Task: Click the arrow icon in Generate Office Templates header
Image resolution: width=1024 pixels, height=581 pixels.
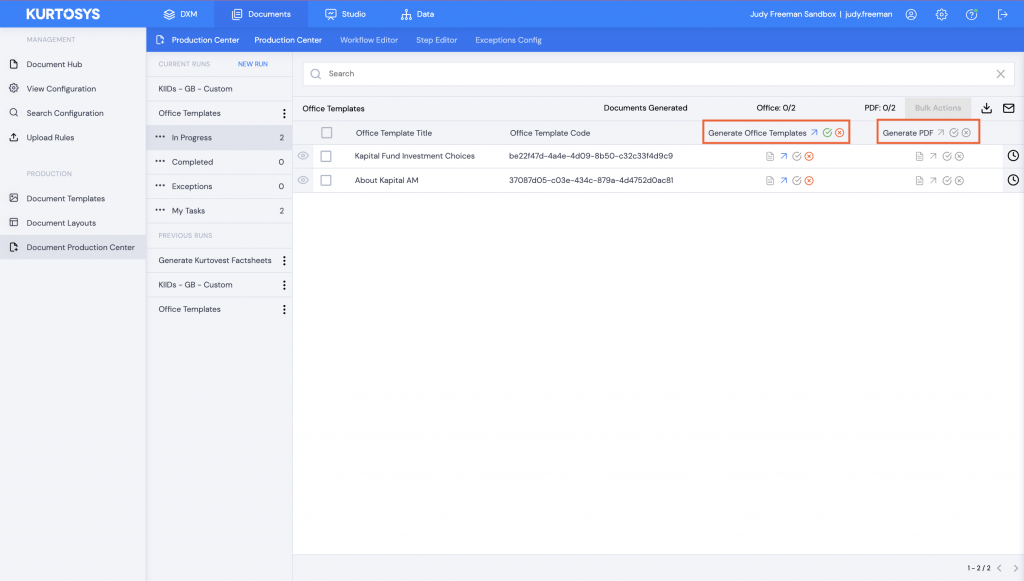Action: tap(814, 133)
